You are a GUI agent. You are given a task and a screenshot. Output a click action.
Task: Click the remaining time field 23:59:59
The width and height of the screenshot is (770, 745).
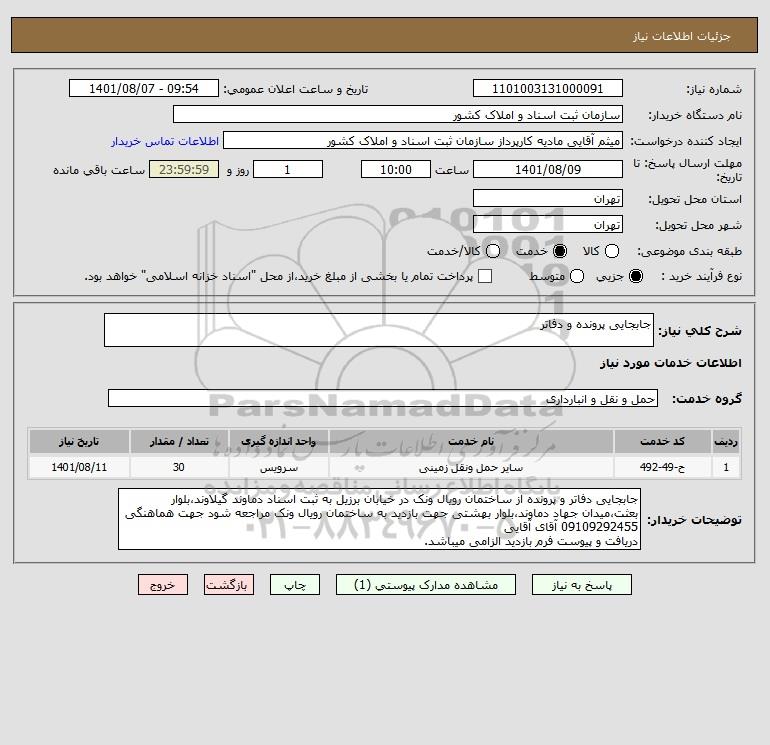pyautogui.click(x=184, y=169)
